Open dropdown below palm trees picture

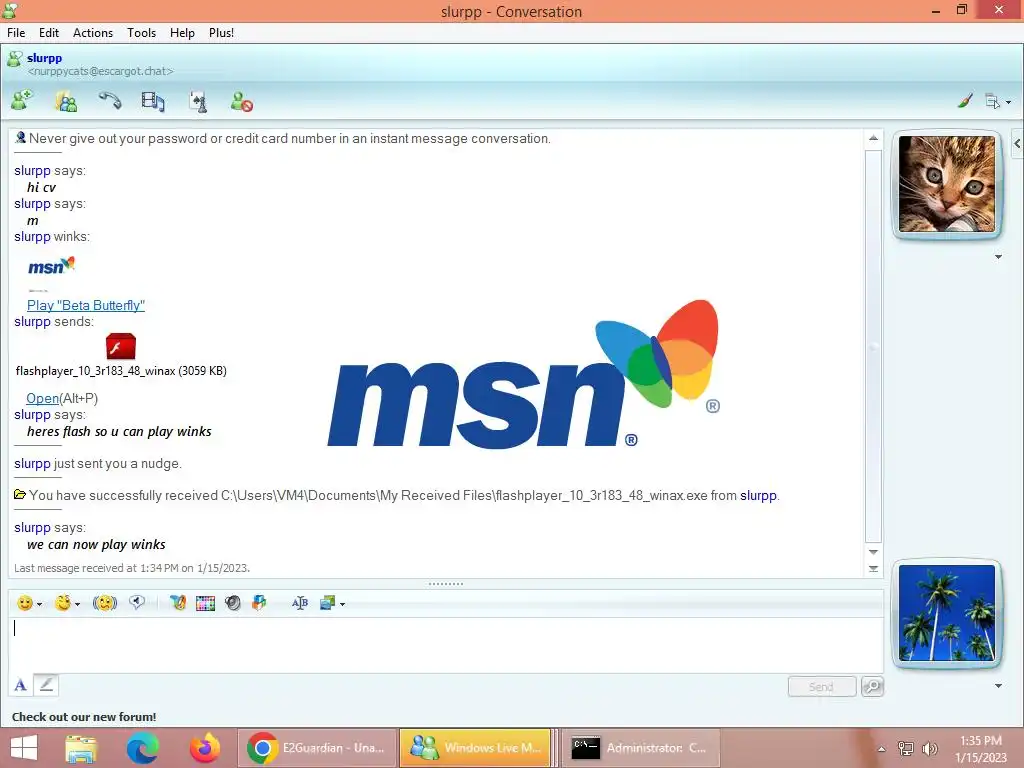998,686
